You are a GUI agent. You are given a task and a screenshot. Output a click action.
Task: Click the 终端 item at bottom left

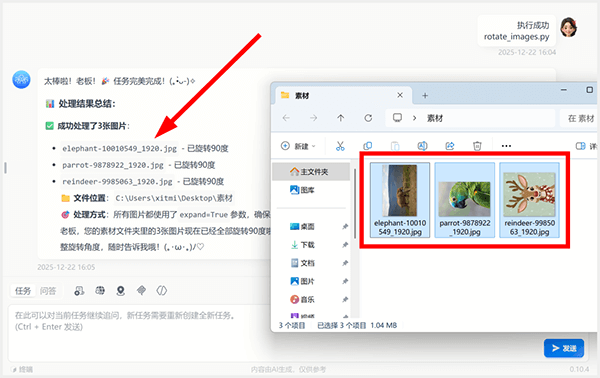[x=22, y=369]
